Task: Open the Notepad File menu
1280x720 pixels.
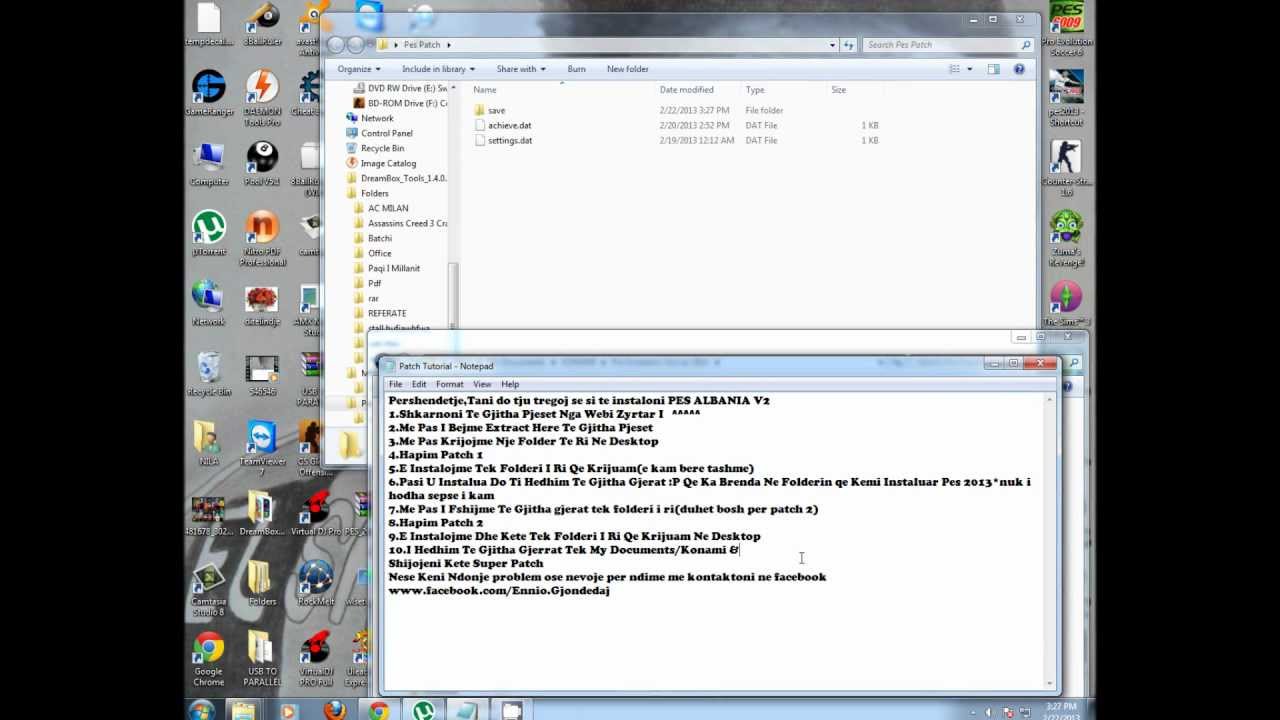Action: tap(396, 384)
